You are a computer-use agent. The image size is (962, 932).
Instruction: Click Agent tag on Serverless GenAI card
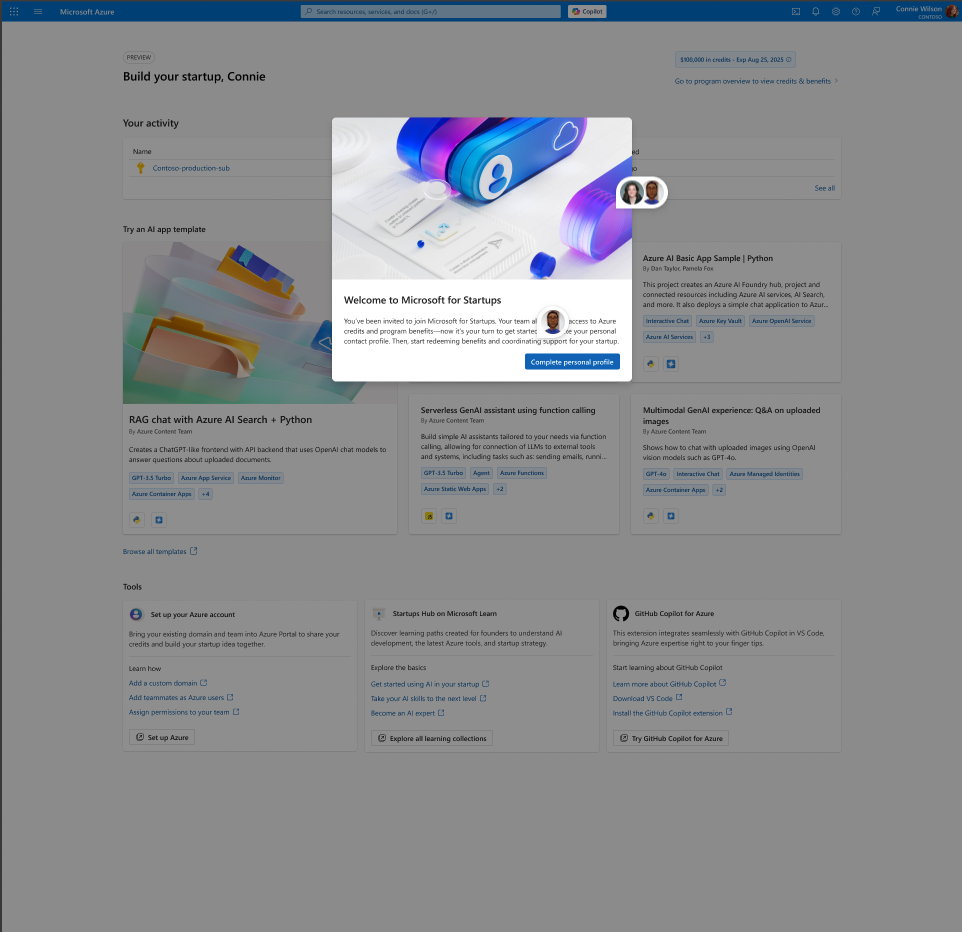[x=482, y=473]
